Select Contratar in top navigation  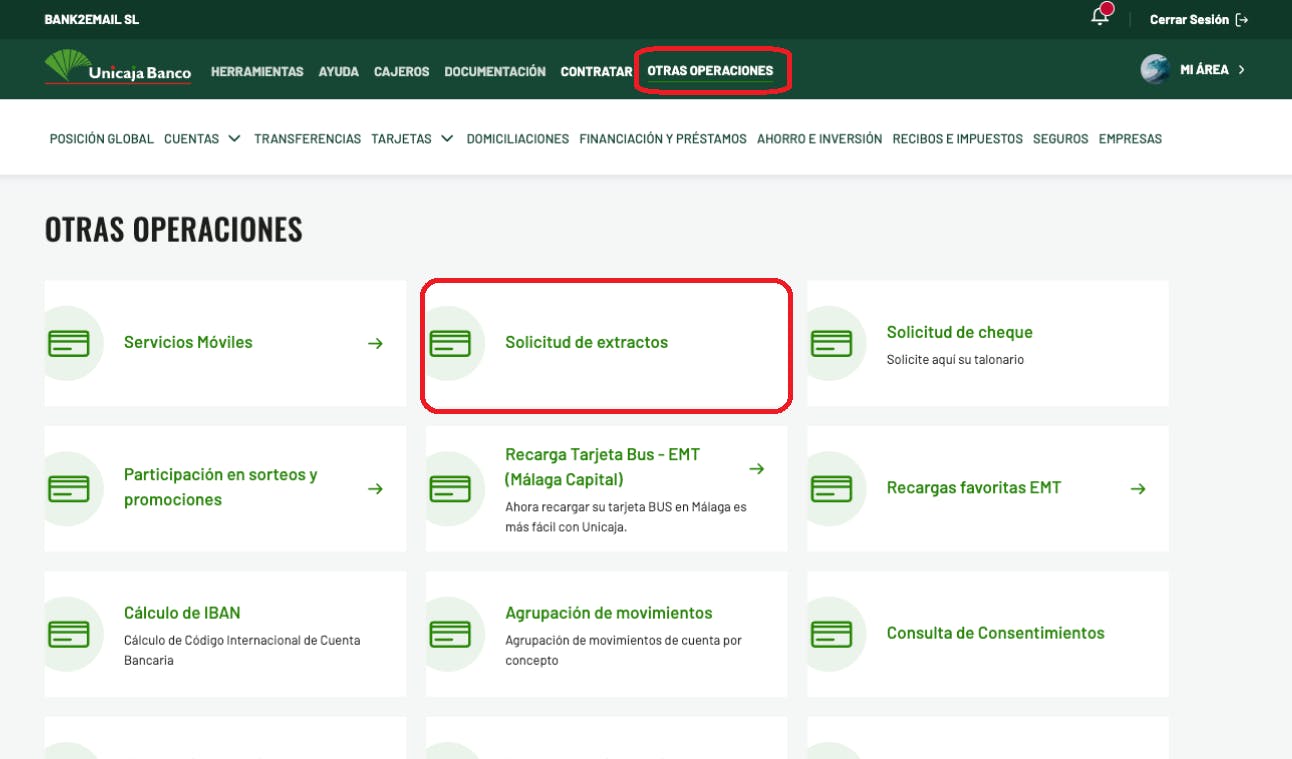coord(596,72)
